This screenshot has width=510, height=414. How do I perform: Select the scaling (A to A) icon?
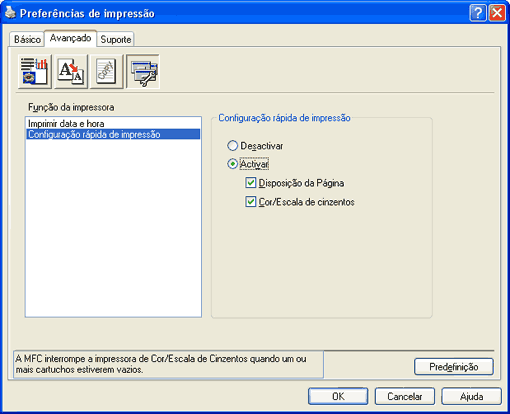(71, 71)
